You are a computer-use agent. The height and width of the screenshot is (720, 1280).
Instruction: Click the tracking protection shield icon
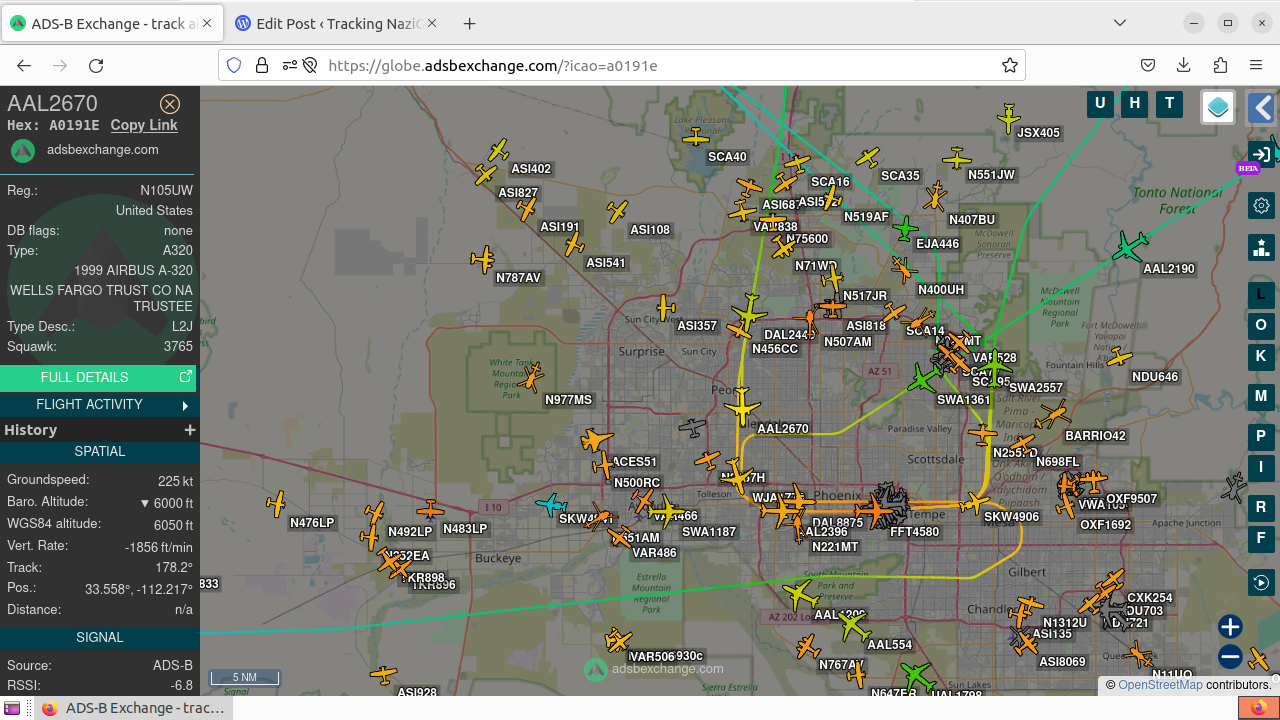pos(234,66)
